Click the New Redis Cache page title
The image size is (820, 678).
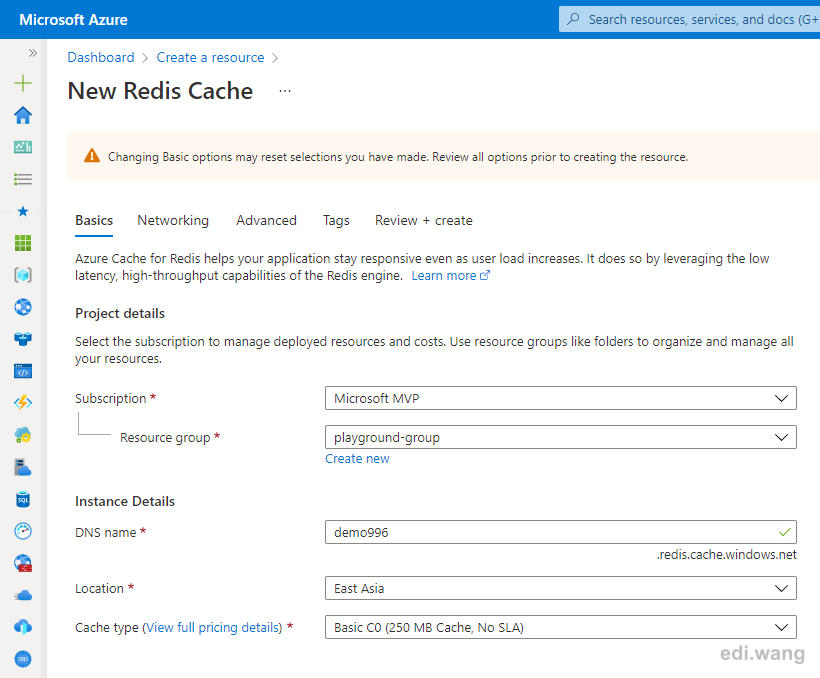(x=161, y=91)
